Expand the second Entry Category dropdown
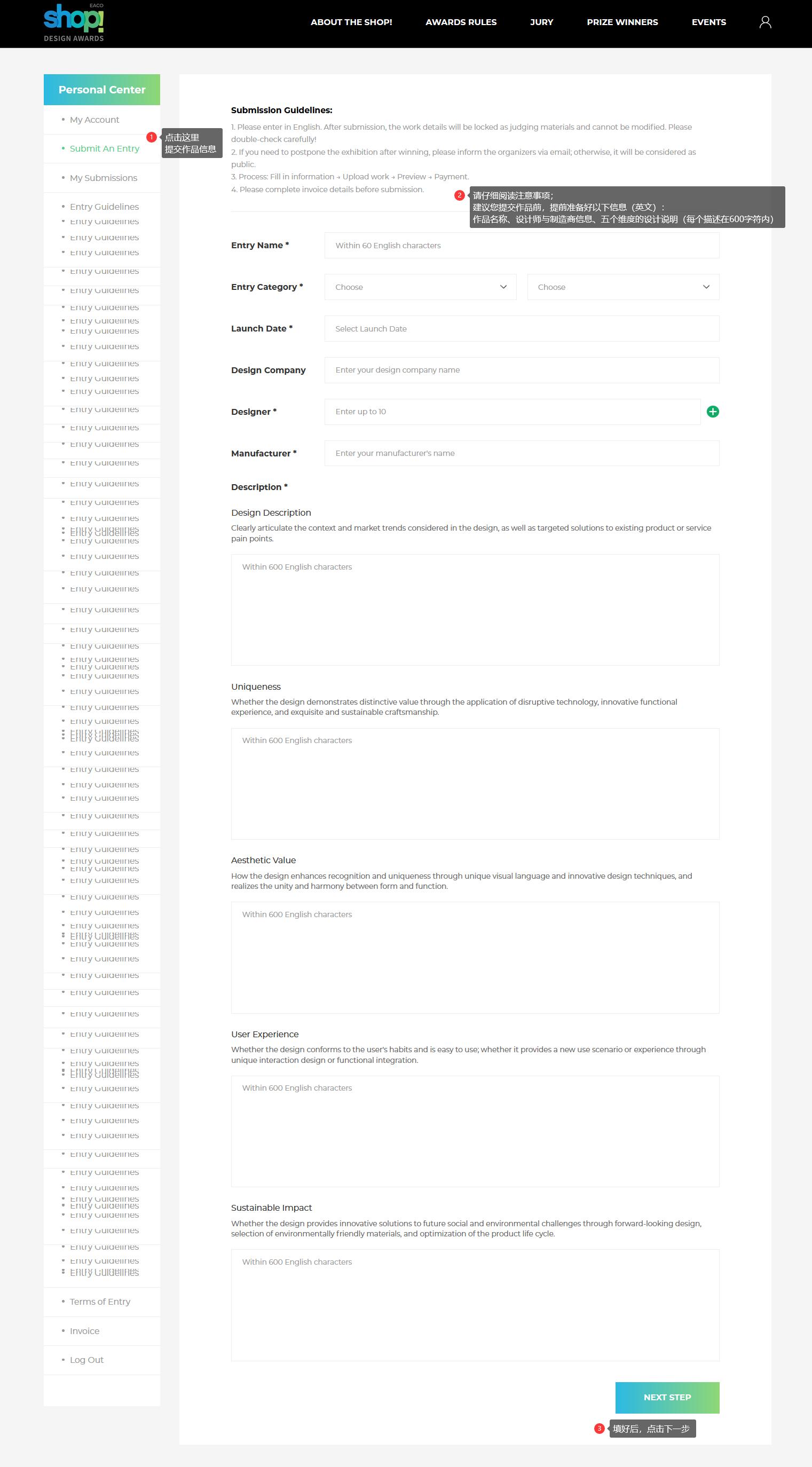This screenshot has width=812, height=1467. pos(623,287)
